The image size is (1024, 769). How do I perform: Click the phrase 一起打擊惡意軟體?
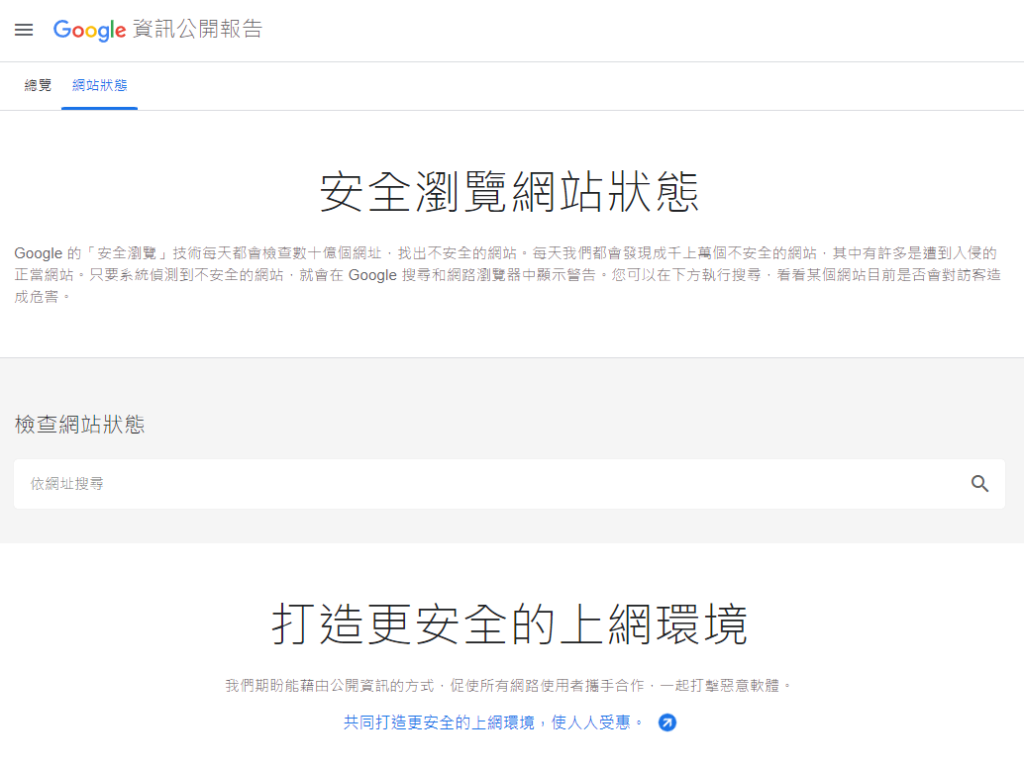tap(720, 685)
